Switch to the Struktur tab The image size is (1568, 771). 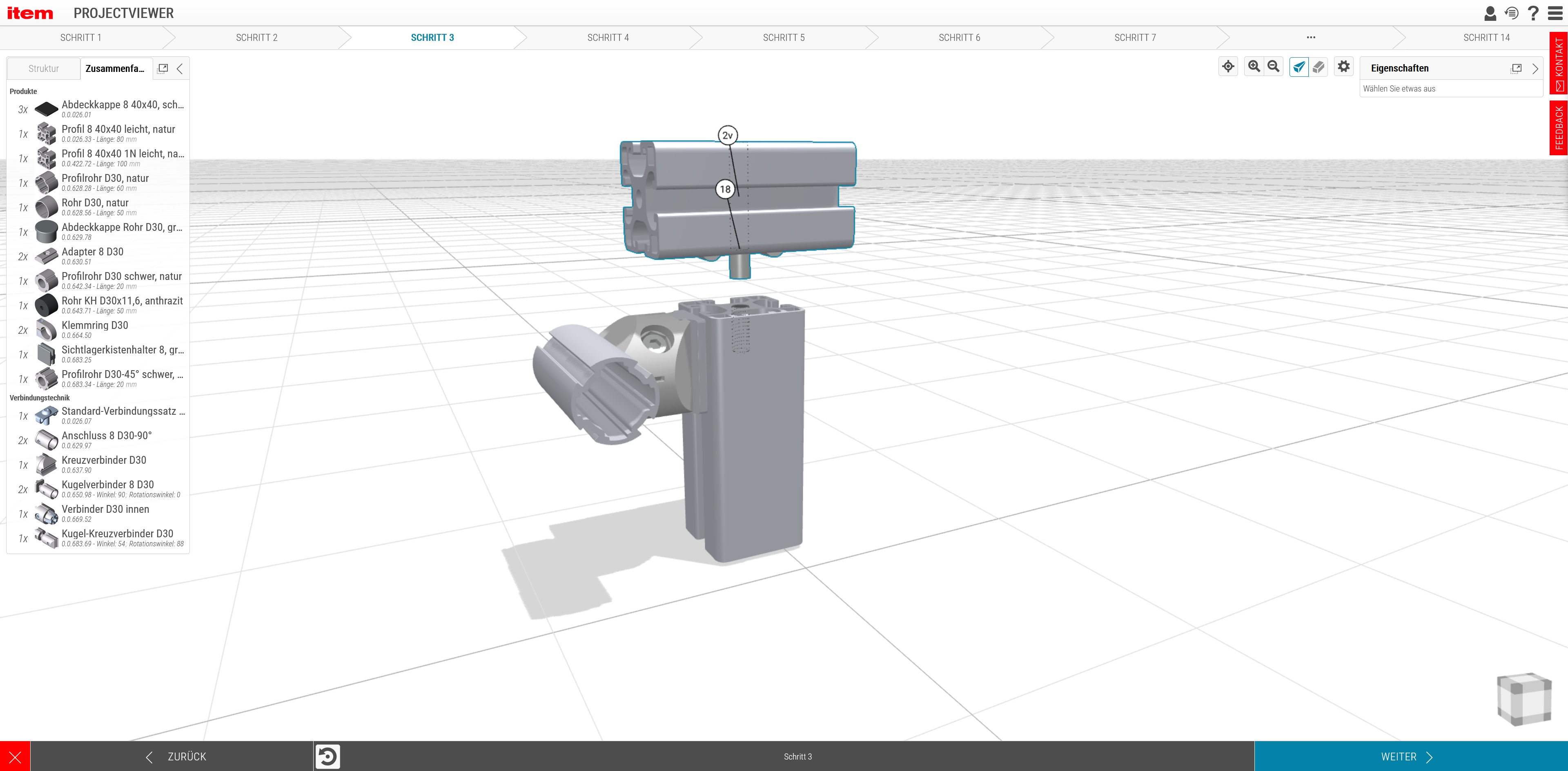point(44,68)
